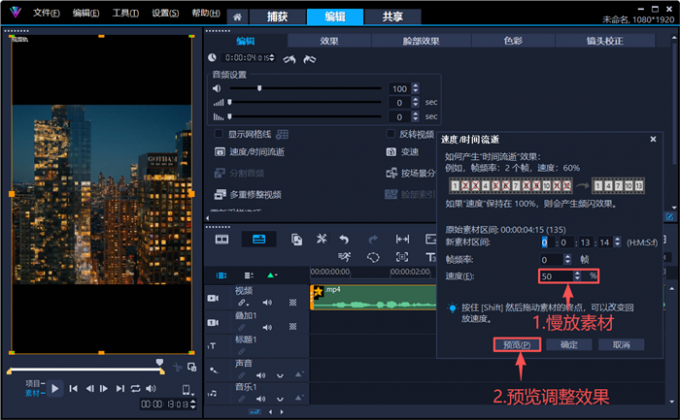Switch to the 捕获 (Capture) workspace tab
The width and height of the screenshot is (680, 420).
[x=277, y=17]
